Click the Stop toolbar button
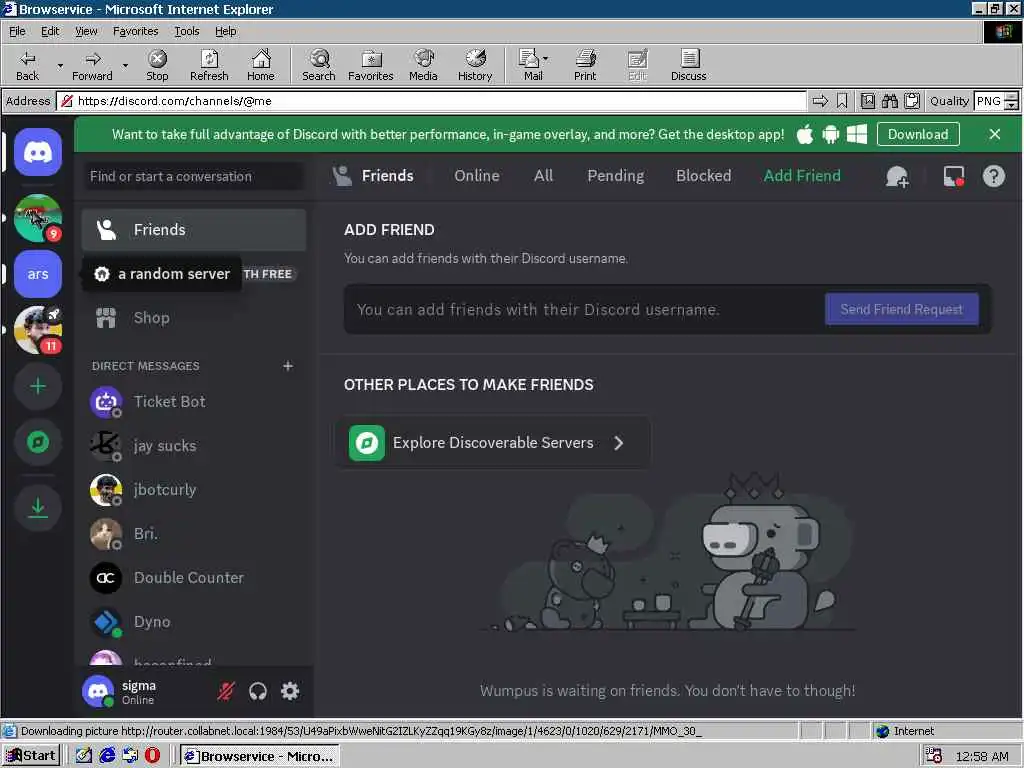 [x=157, y=65]
